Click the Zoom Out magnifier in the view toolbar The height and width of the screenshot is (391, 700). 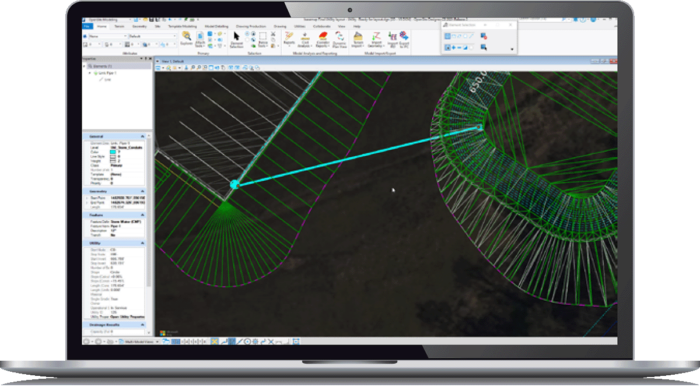click(199, 68)
